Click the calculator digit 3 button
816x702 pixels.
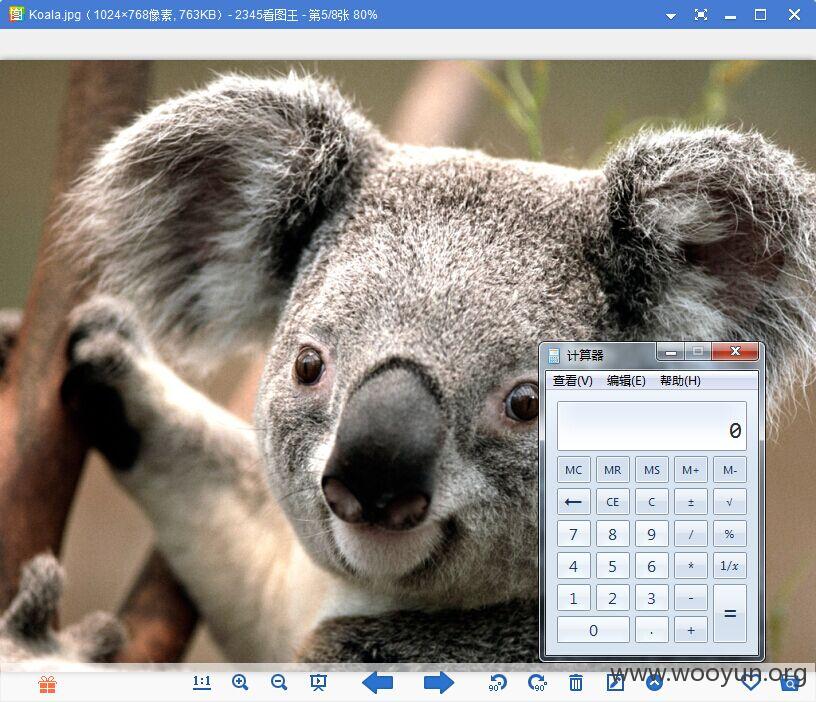point(652,598)
